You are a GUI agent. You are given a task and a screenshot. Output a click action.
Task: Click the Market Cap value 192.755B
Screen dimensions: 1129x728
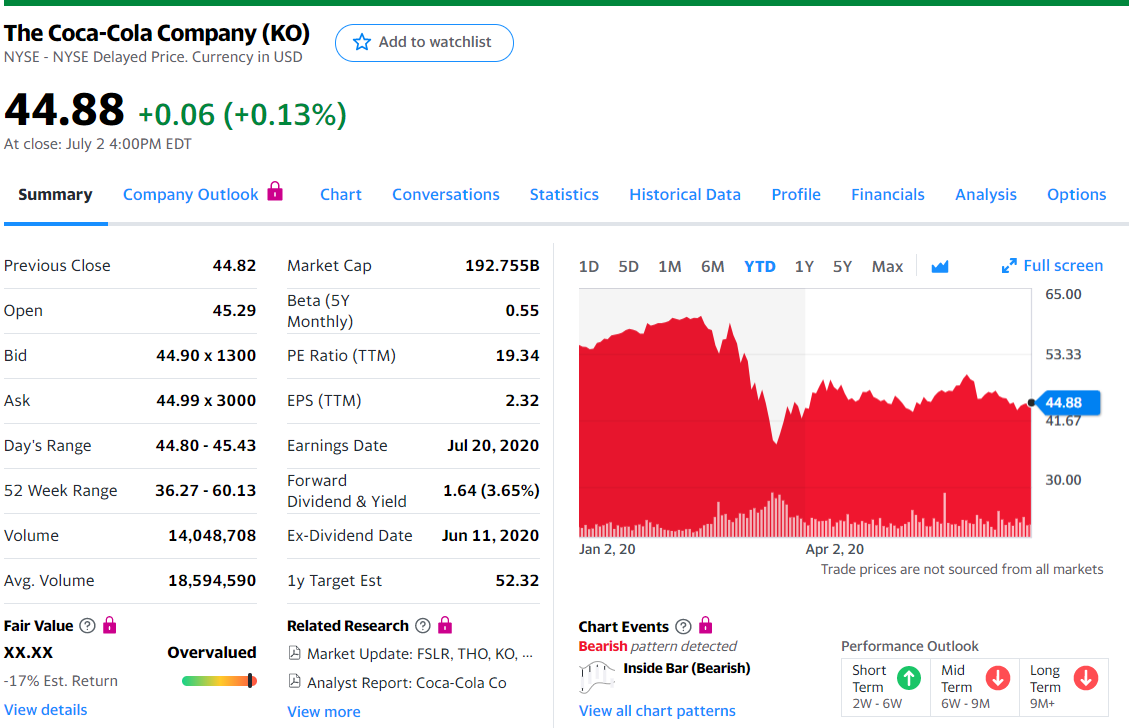(502, 266)
